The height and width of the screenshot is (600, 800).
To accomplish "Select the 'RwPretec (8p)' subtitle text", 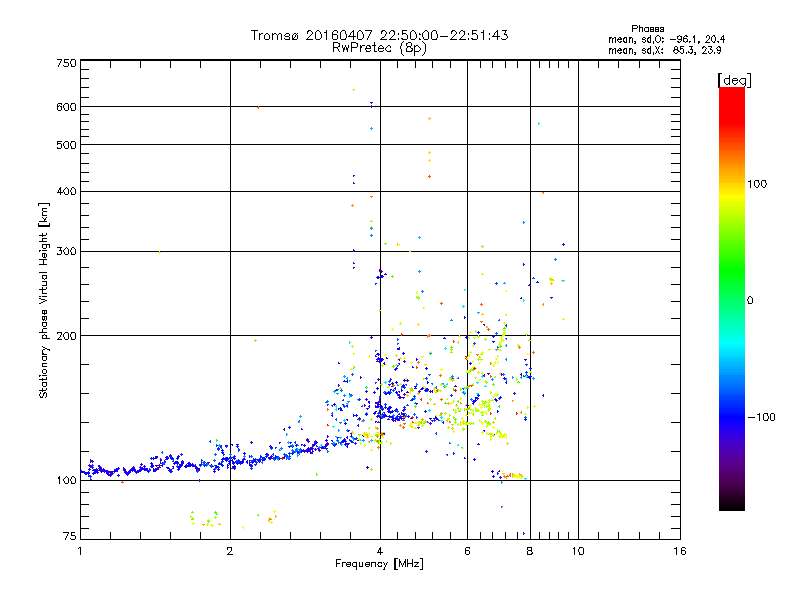I will [379, 48].
